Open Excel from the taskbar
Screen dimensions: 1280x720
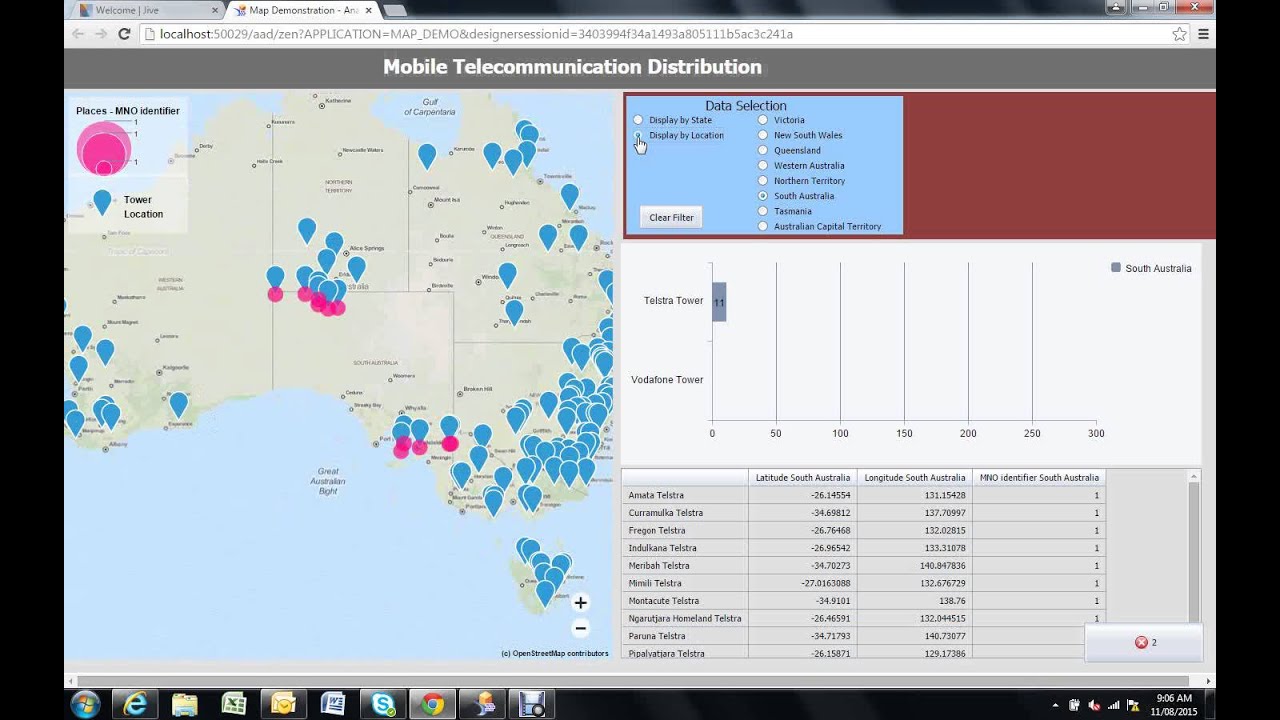coord(234,704)
